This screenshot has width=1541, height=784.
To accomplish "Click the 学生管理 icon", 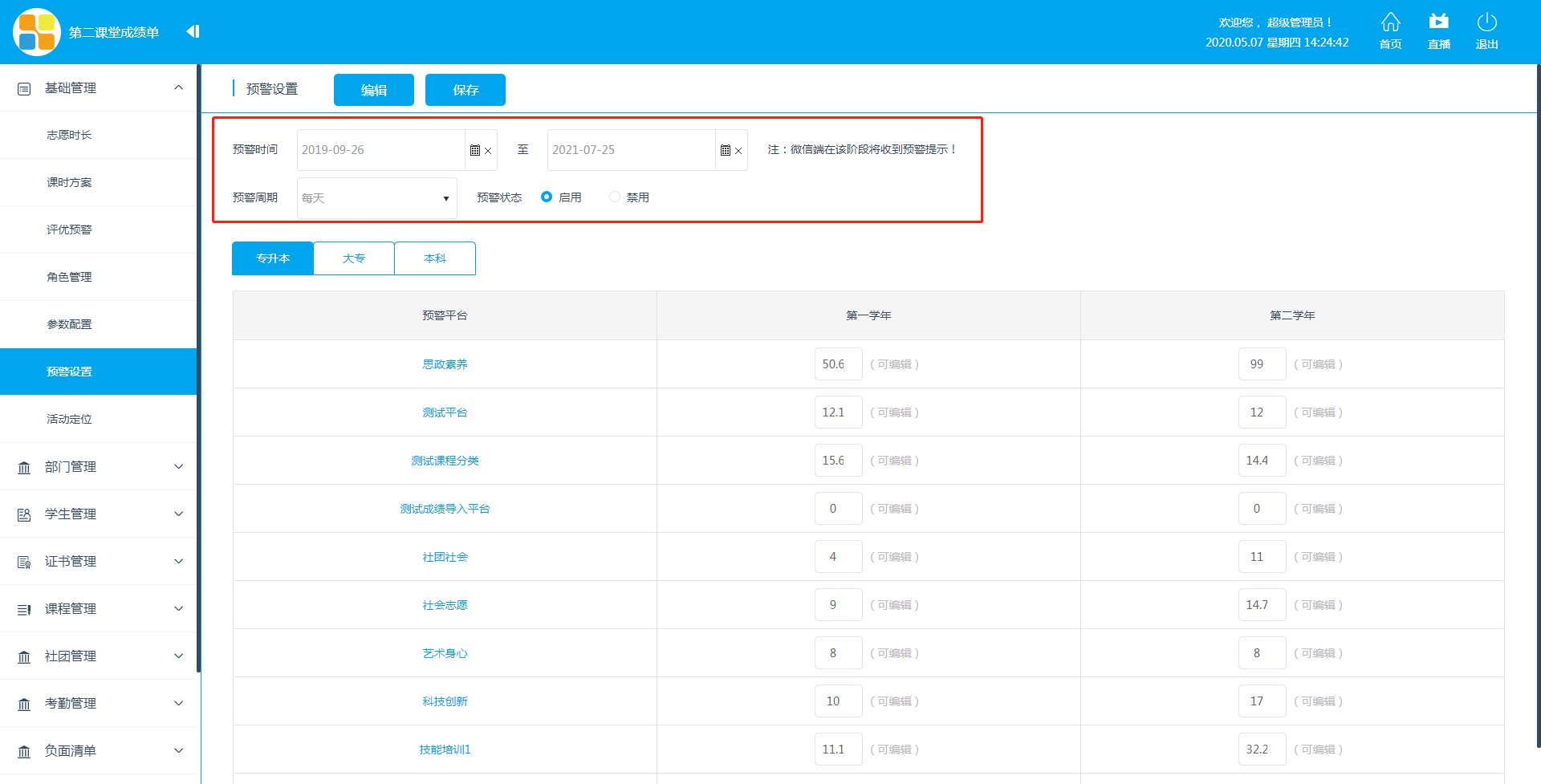I will pyautogui.click(x=24, y=514).
